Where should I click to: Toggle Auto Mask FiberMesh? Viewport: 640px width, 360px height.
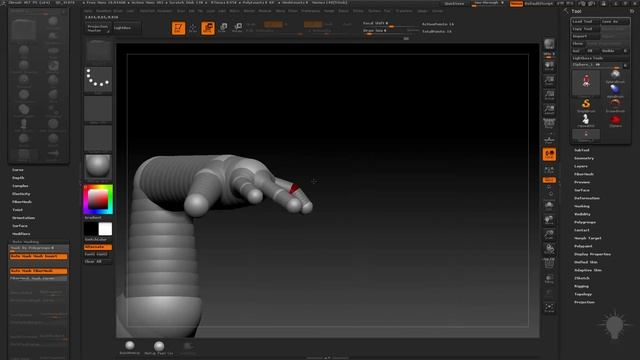tap(39, 271)
